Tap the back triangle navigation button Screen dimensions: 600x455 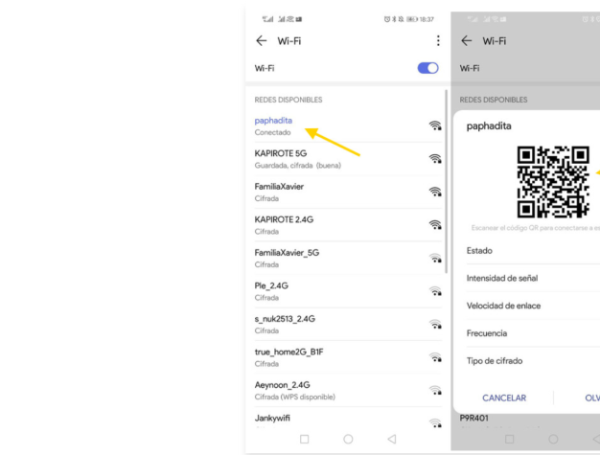(x=392, y=439)
